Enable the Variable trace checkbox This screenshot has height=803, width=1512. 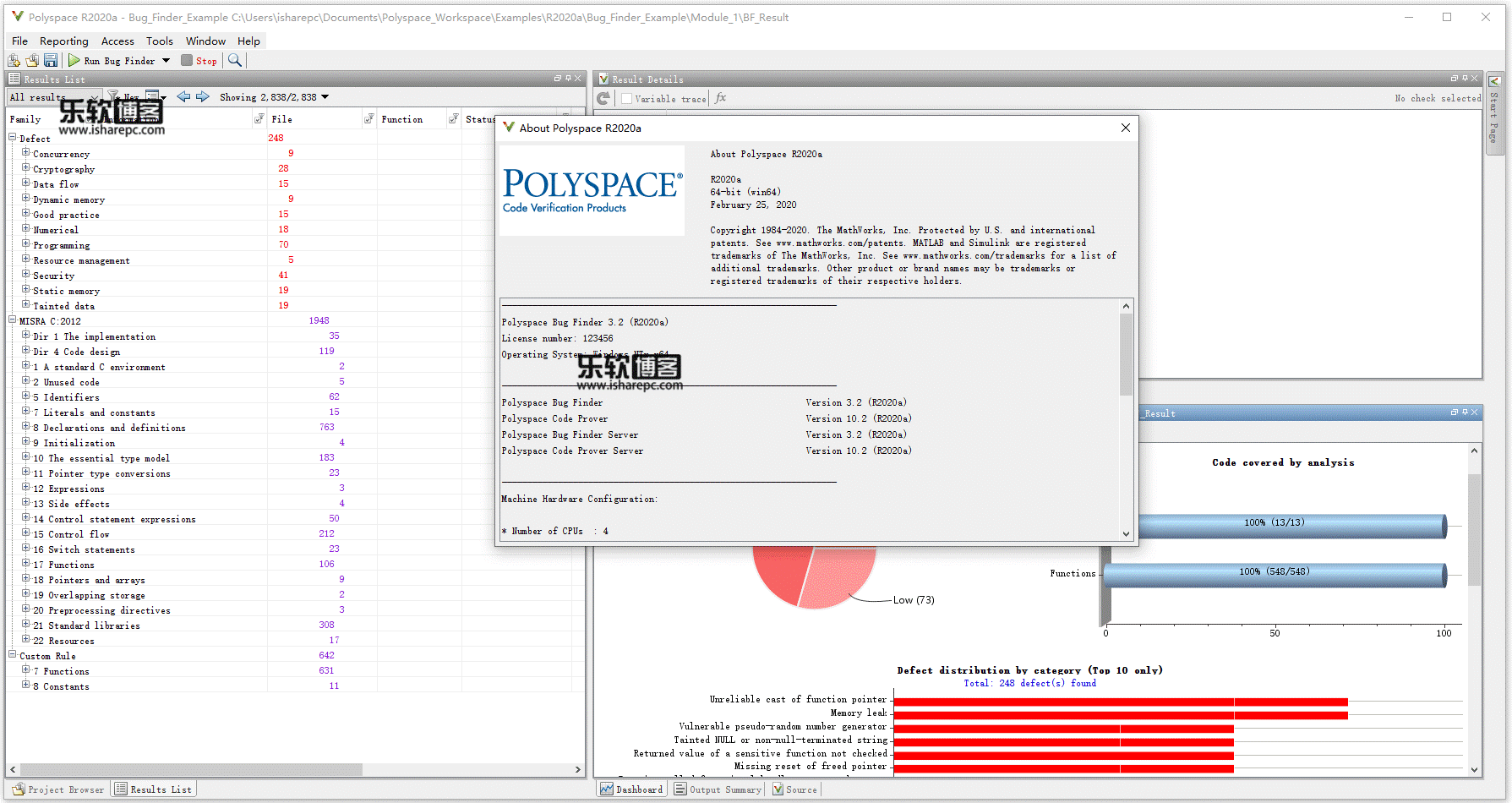point(626,99)
